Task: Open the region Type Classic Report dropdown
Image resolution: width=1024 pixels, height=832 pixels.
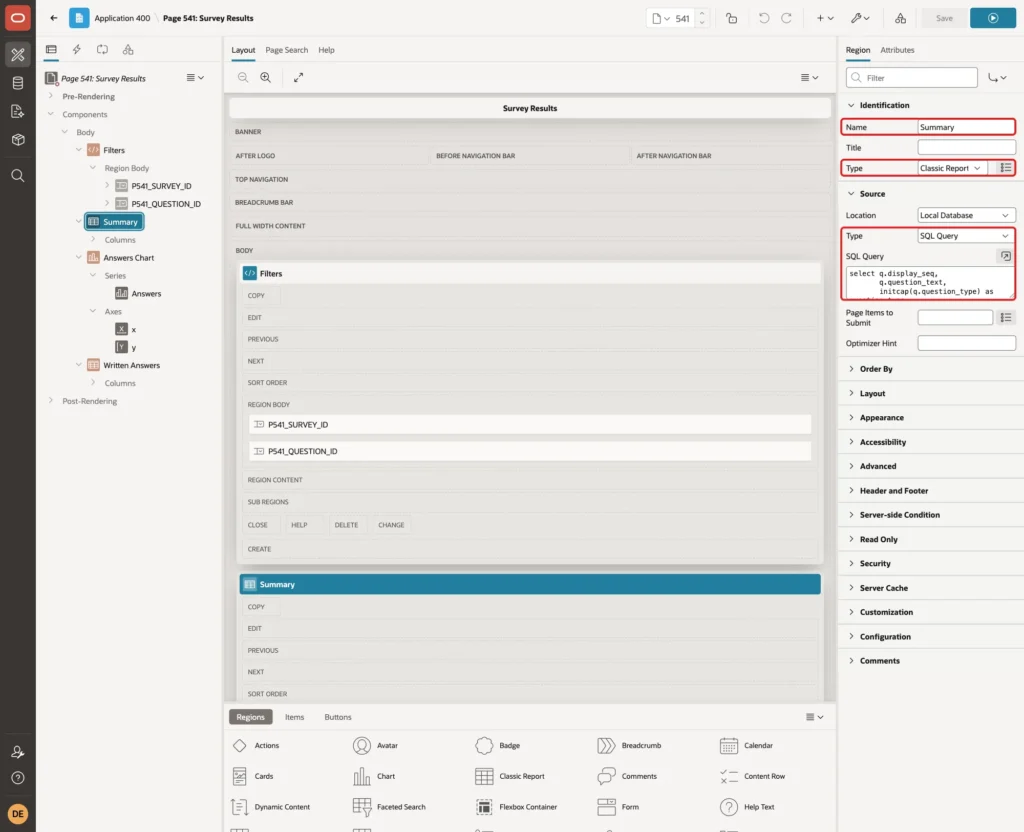Action: [x=952, y=168]
